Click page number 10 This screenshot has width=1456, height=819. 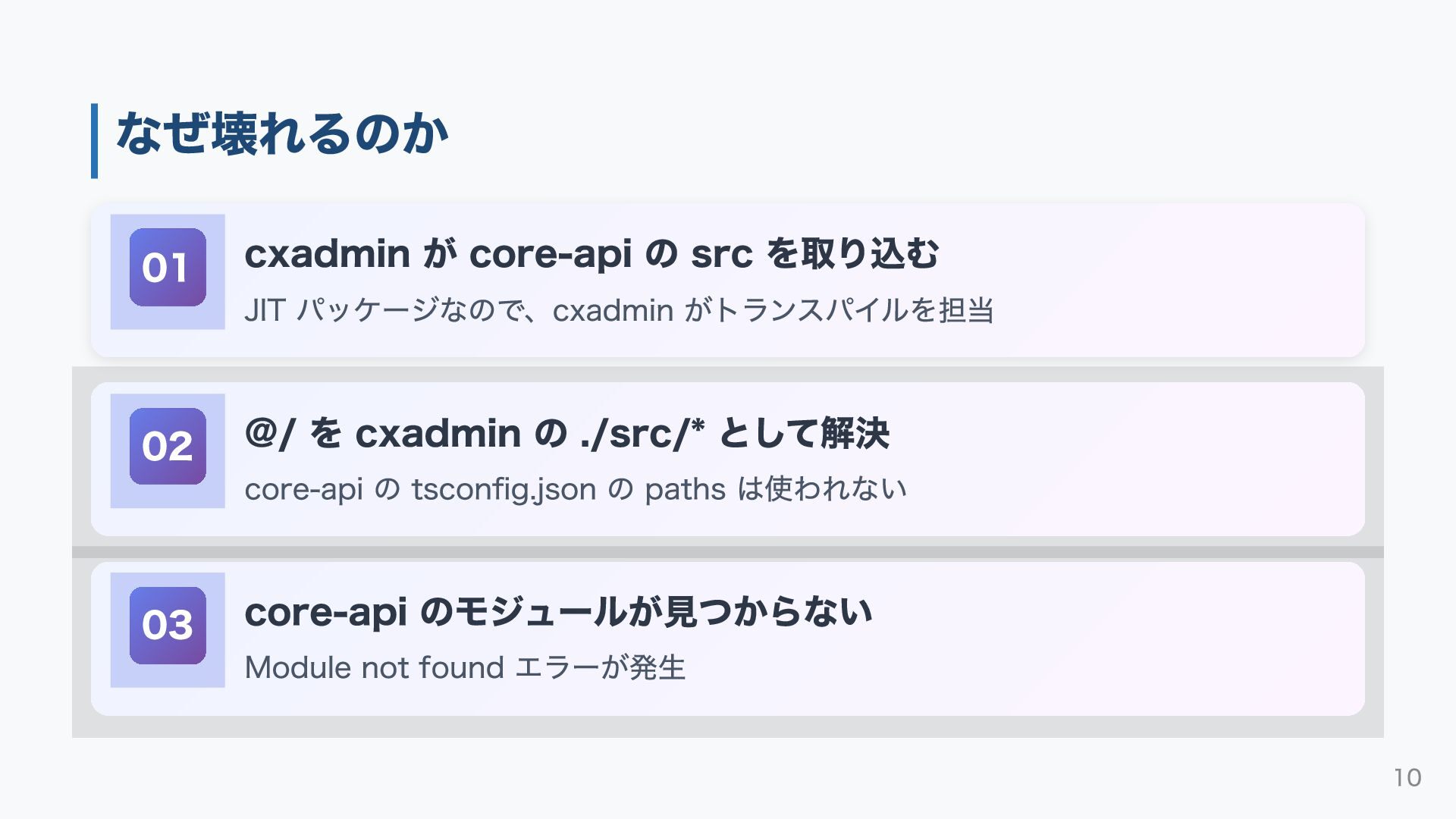1407,777
